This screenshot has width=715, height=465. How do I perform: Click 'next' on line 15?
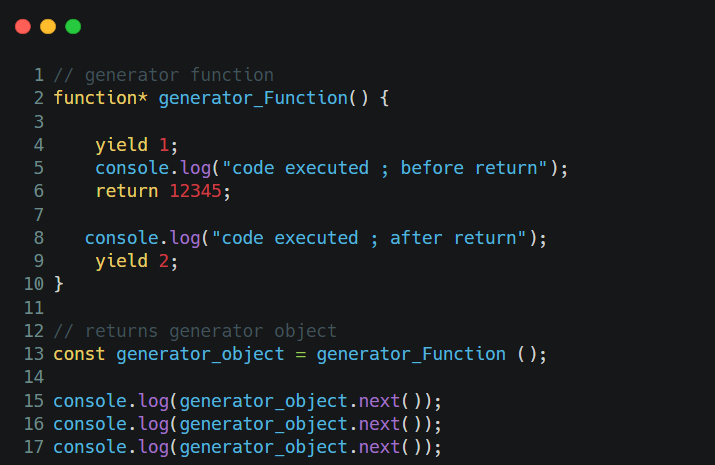pyautogui.click(x=379, y=401)
